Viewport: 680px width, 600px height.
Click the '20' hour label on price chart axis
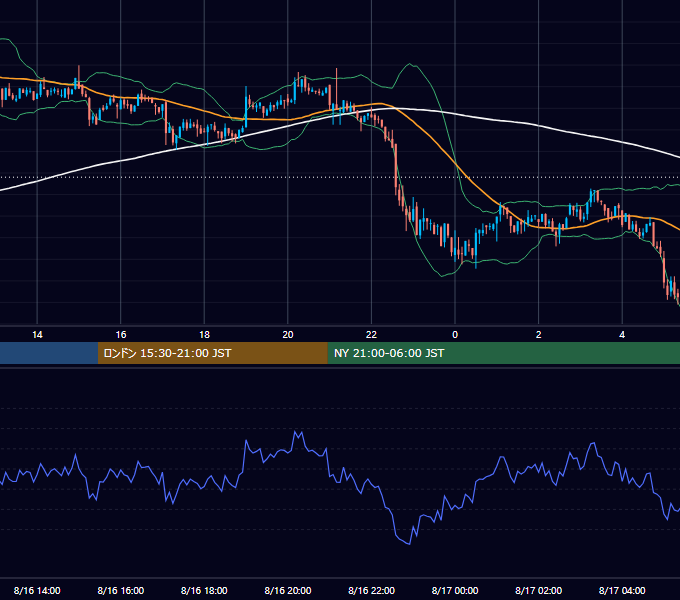288,335
